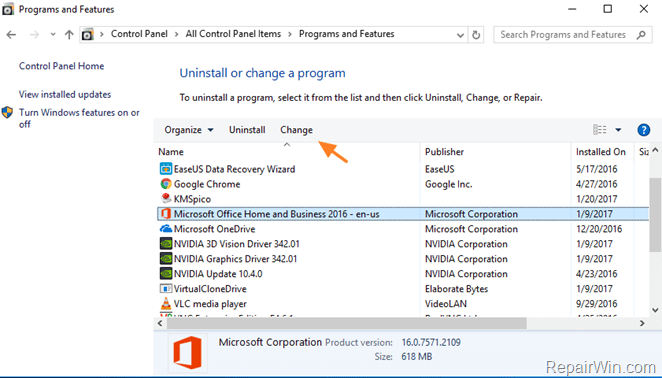Click the VideoLAN publisher cell

[446, 304]
